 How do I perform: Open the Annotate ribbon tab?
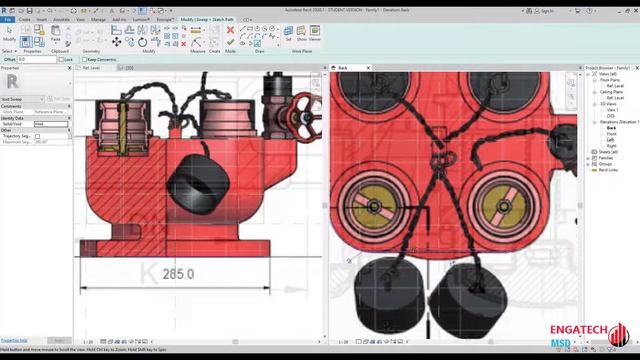[x=61, y=19]
